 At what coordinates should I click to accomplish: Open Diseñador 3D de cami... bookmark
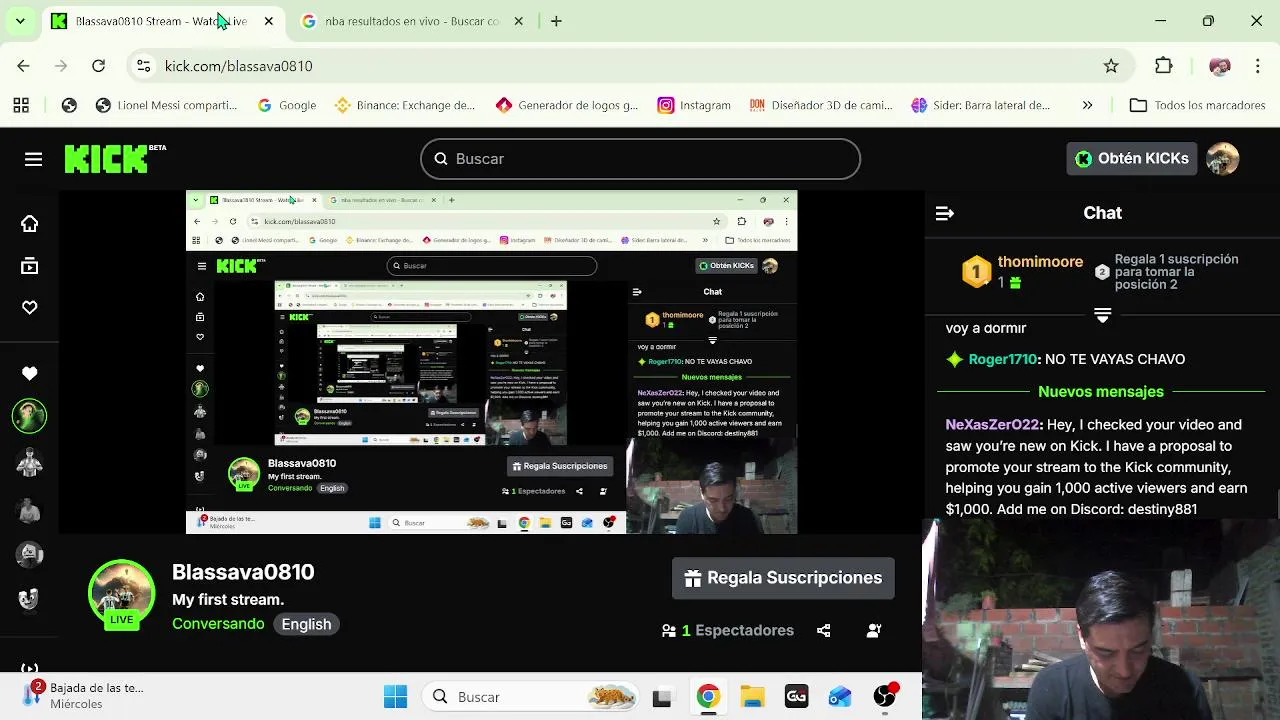pyautogui.click(x=821, y=105)
